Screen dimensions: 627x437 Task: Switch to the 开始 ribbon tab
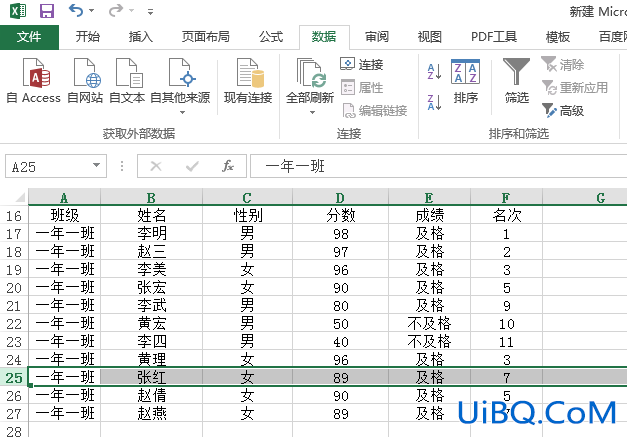point(88,37)
